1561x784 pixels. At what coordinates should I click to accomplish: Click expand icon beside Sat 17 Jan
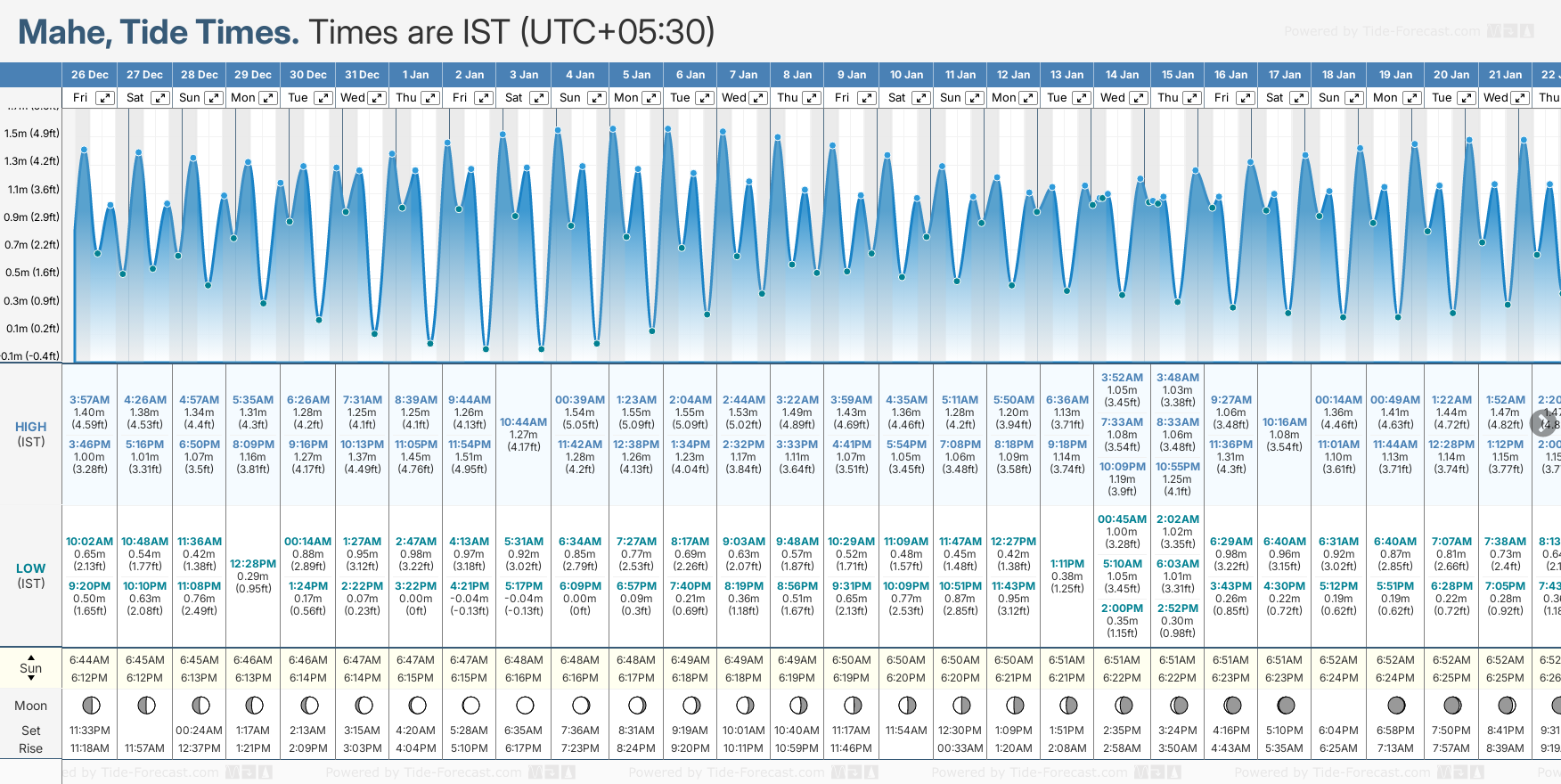pyautogui.click(x=1299, y=98)
